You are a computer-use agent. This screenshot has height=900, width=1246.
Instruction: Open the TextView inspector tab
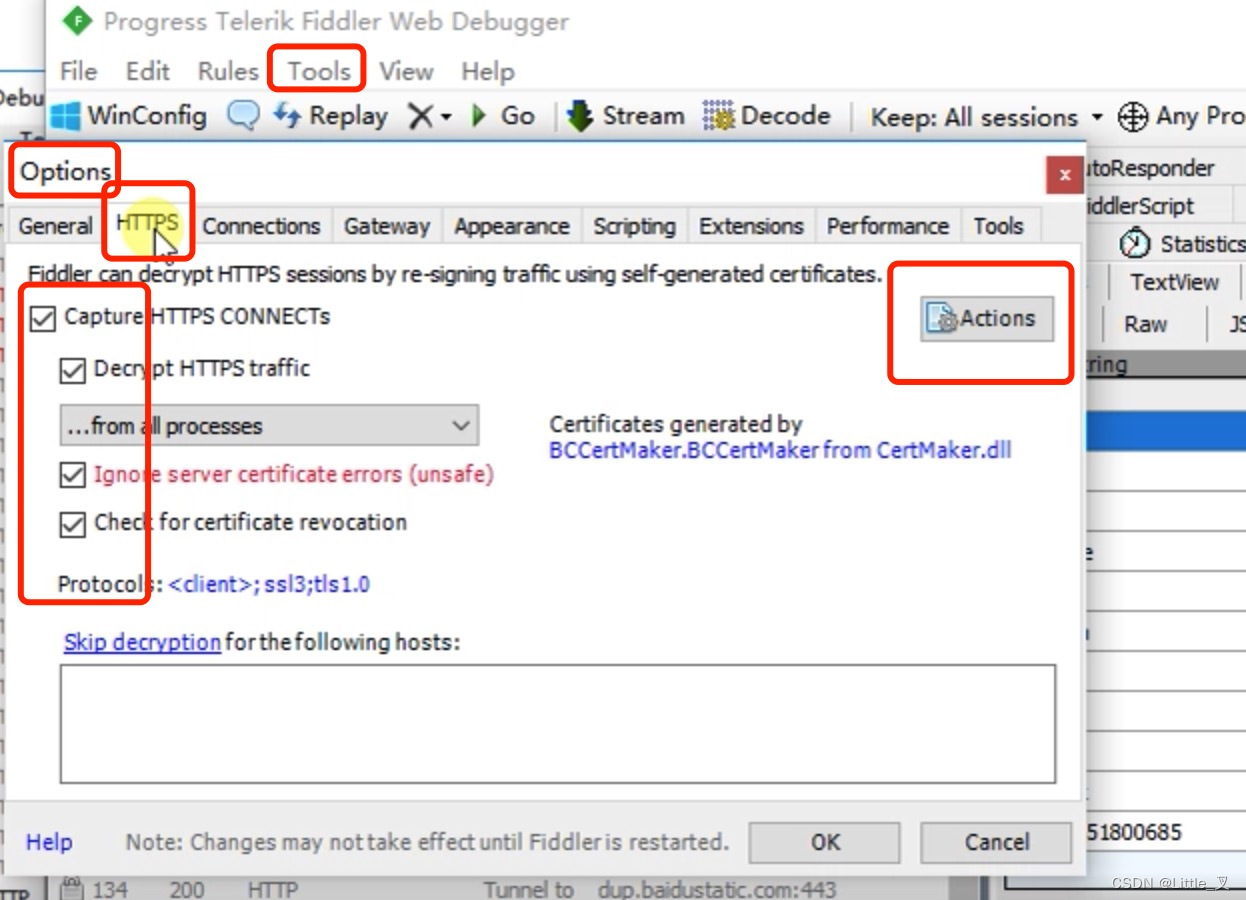[x=1174, y=282]
